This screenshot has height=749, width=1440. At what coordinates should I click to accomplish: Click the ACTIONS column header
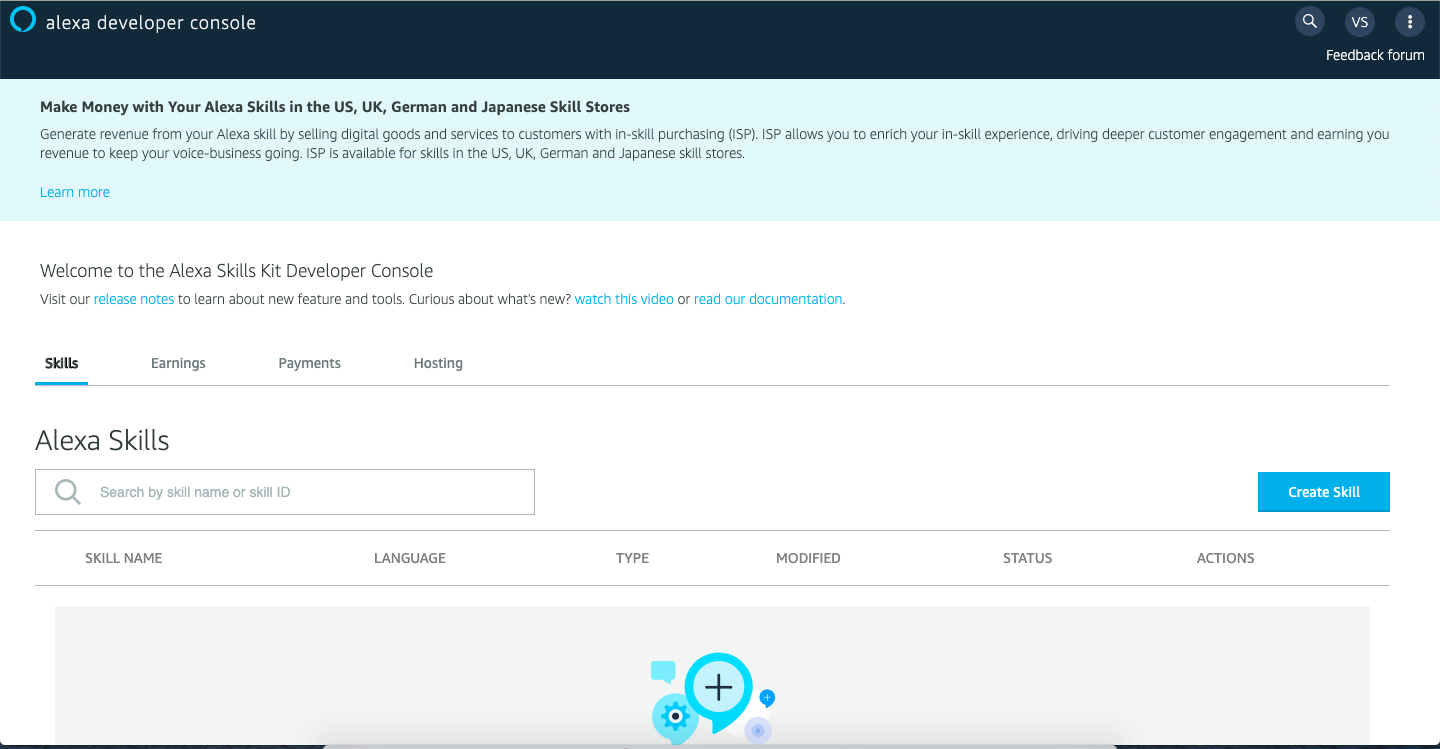tap(1226, 558)
